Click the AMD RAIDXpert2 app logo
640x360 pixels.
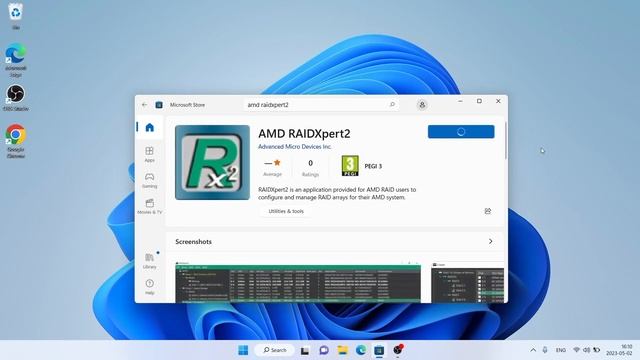212,162
